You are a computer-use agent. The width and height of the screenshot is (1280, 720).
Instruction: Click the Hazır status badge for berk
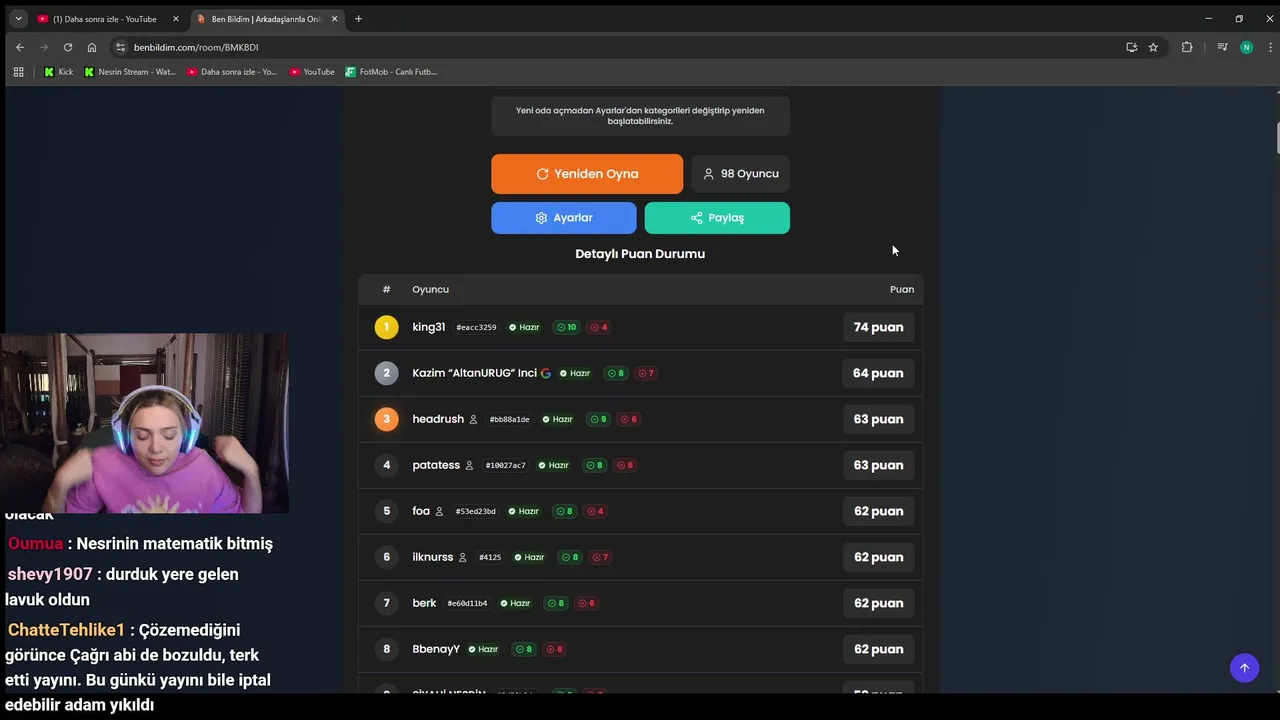tap(515, 603)
